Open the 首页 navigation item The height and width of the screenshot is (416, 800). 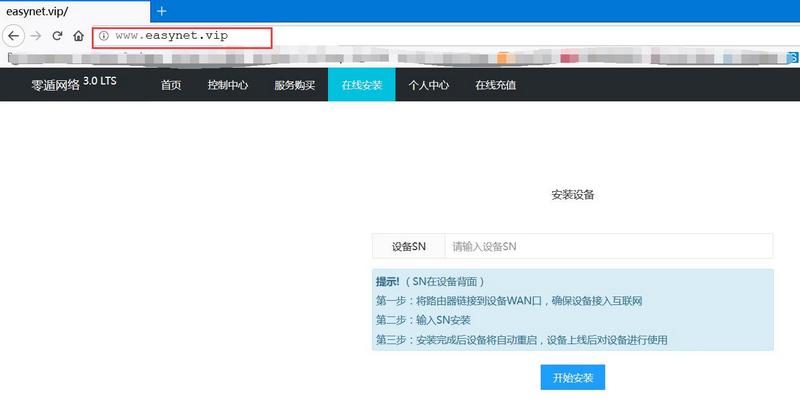click(171, 85)
